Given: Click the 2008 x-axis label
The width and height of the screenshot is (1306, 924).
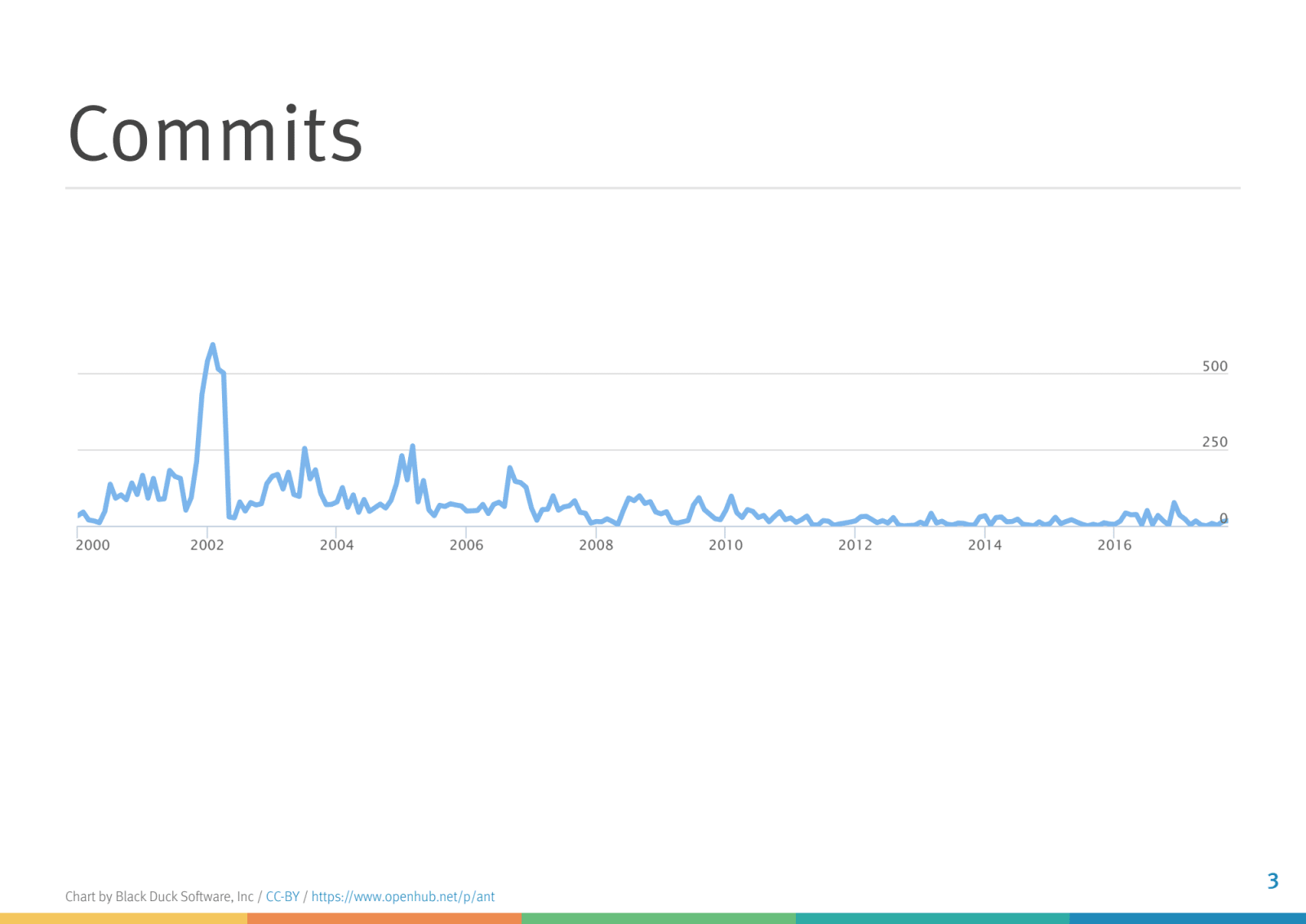Looking at the screenshot, I should coord(597,544).
